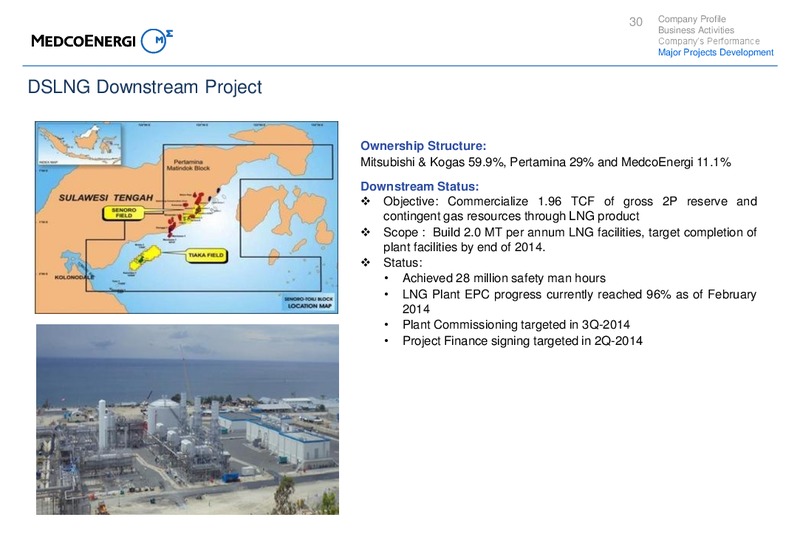
Task: Click the DSLNG Downstream Project title
Action: [144, 87]
